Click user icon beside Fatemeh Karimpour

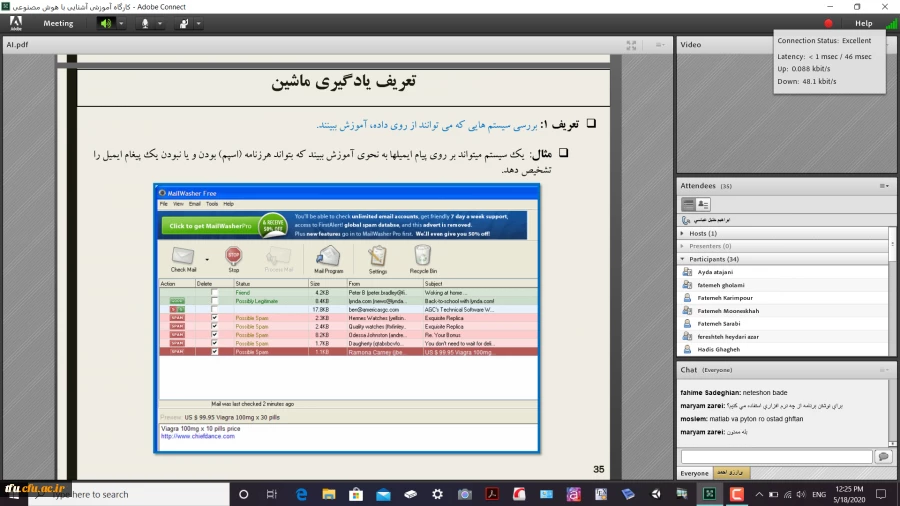pos(687,298)
